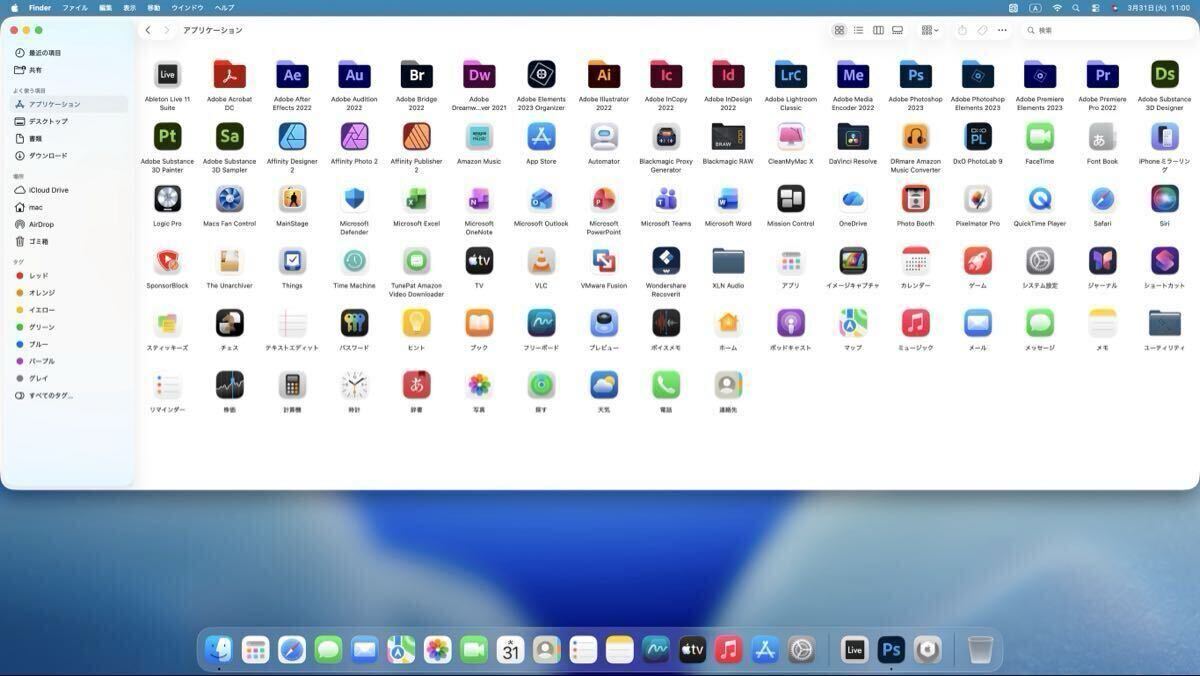Select Macs Fan Control icon
The image size is (1200, 676).
coord(230,199)
